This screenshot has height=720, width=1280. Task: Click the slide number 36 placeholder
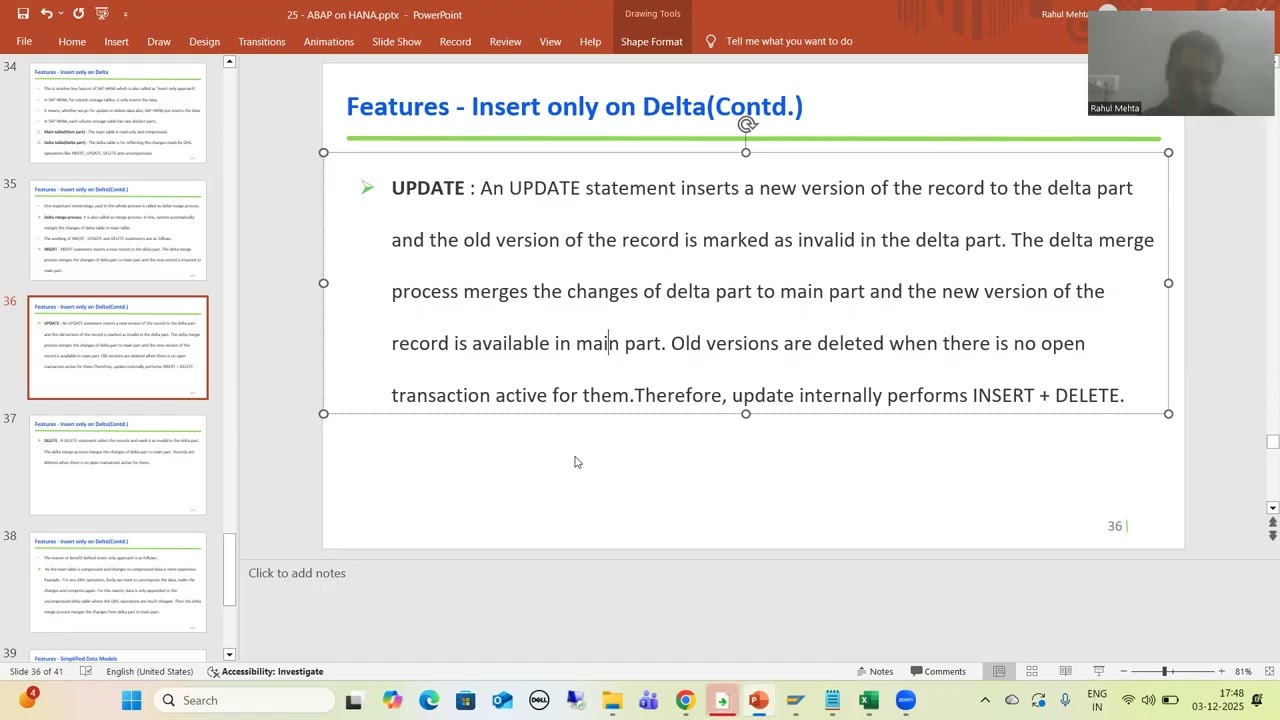[1115, 526]
